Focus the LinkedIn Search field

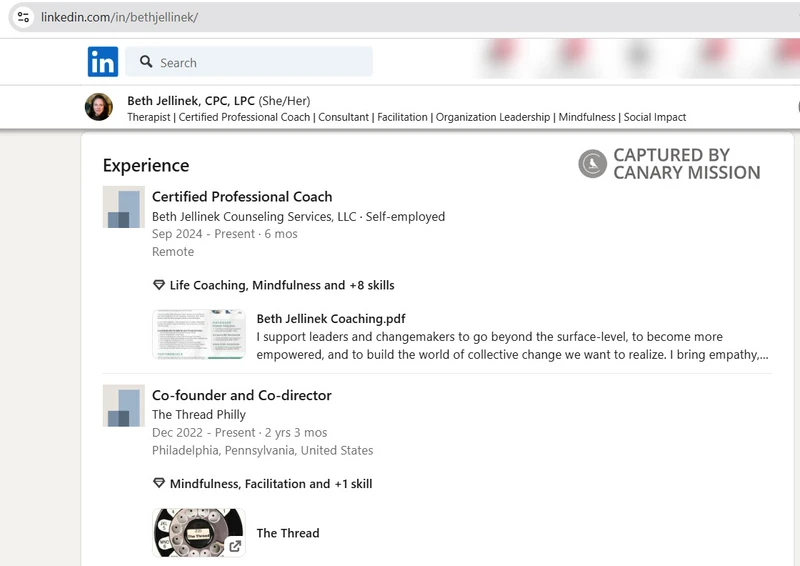pos(260,62)
